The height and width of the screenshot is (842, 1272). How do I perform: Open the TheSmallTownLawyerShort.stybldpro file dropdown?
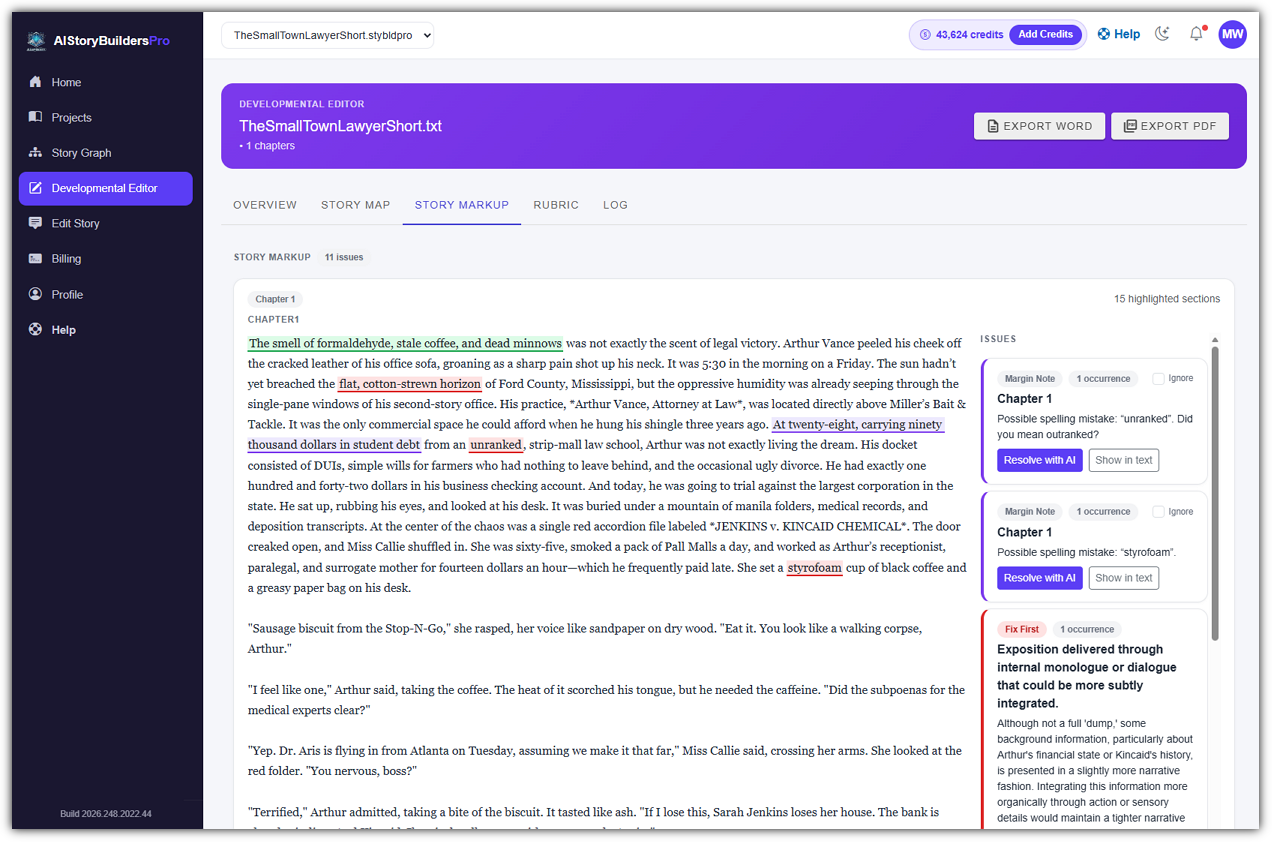[328, 35]
